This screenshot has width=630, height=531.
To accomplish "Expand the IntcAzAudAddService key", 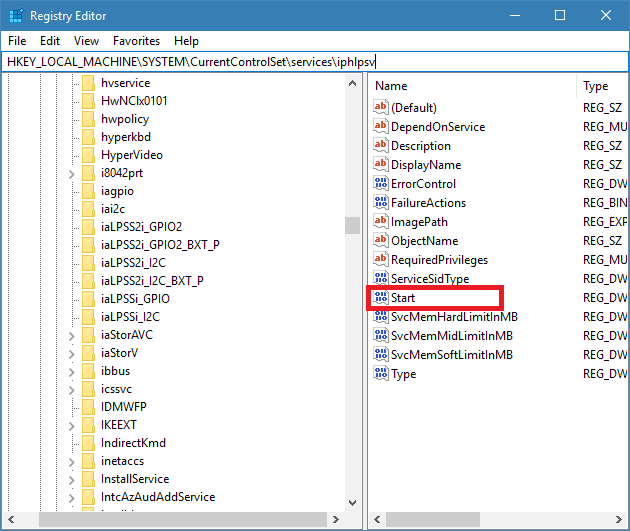I will [72, 498].
